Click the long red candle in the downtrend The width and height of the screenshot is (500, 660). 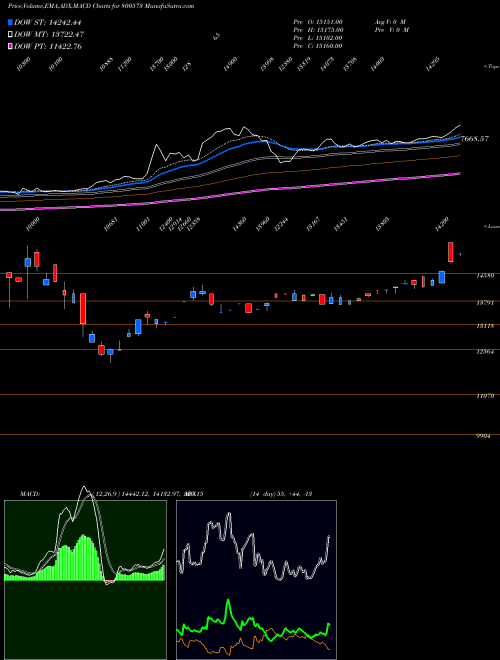tap(83, 309)
